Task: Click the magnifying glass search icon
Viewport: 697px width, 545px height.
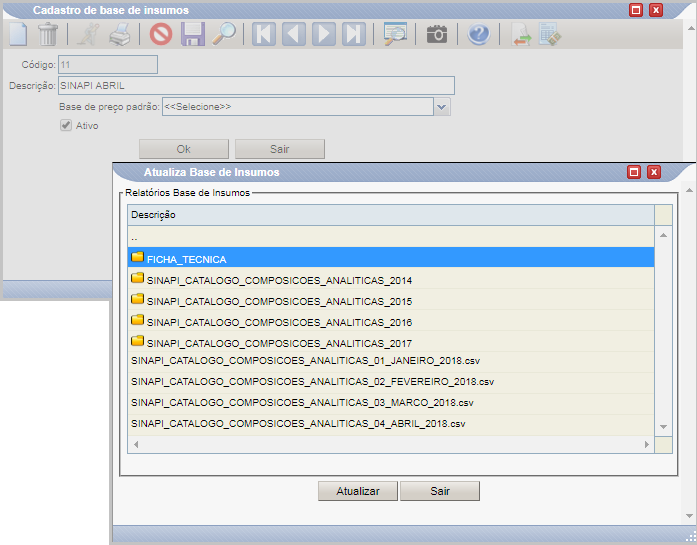Action: (x=224, y=34)
